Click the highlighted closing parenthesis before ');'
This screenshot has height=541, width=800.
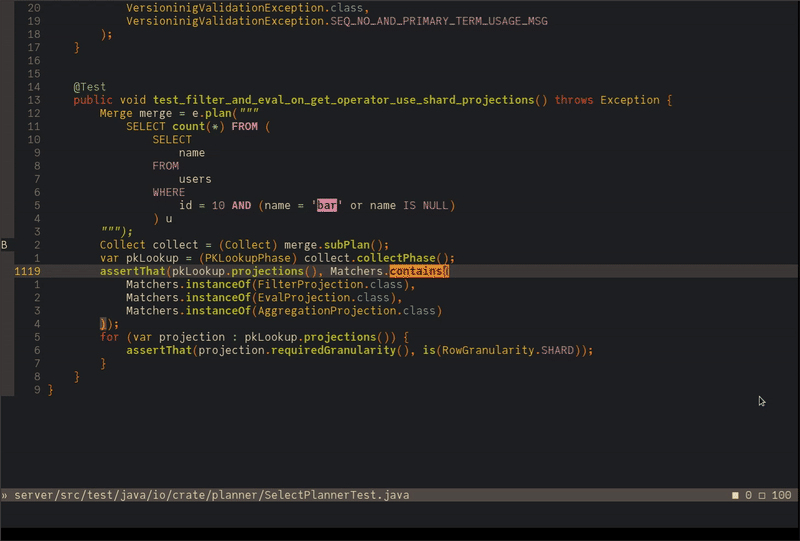(103, 324)
